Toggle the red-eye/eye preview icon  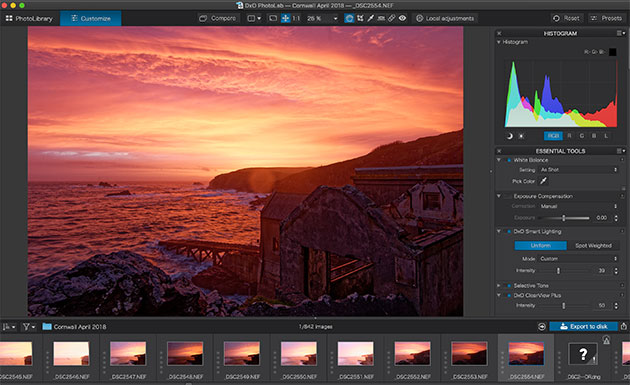(x=402, y=18)
